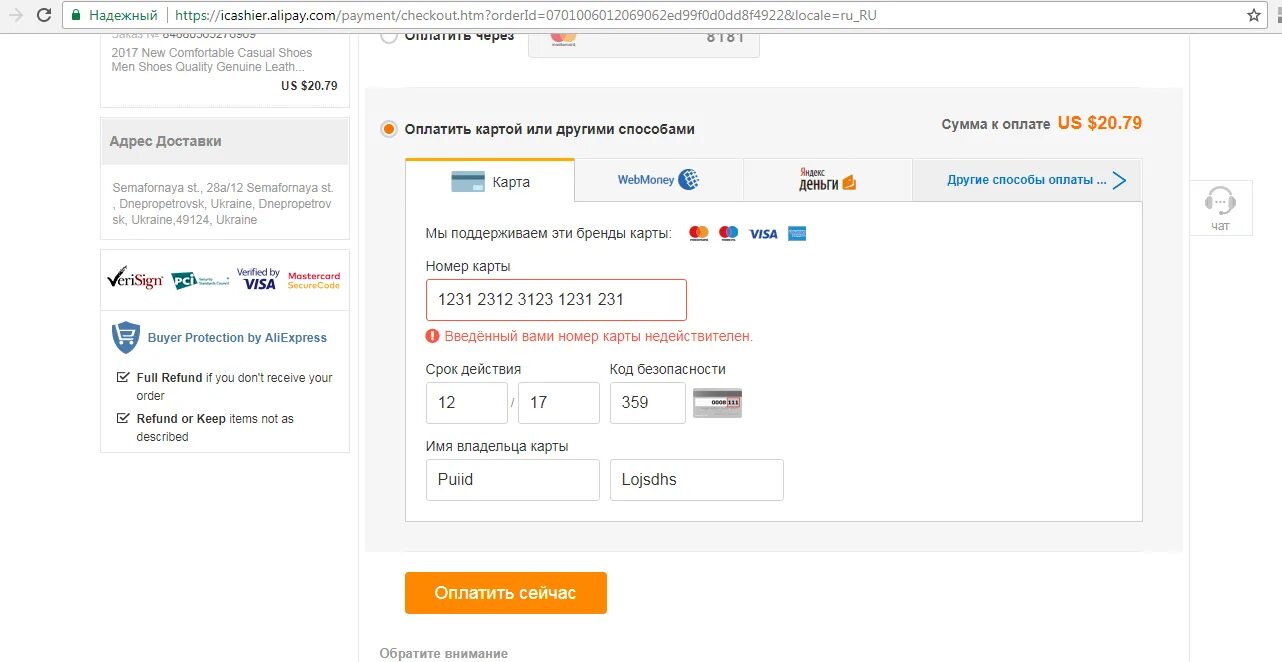Screen dimensions: 1282x662
Task: Click the PCI security logo
Action: (x=200, y=280)
